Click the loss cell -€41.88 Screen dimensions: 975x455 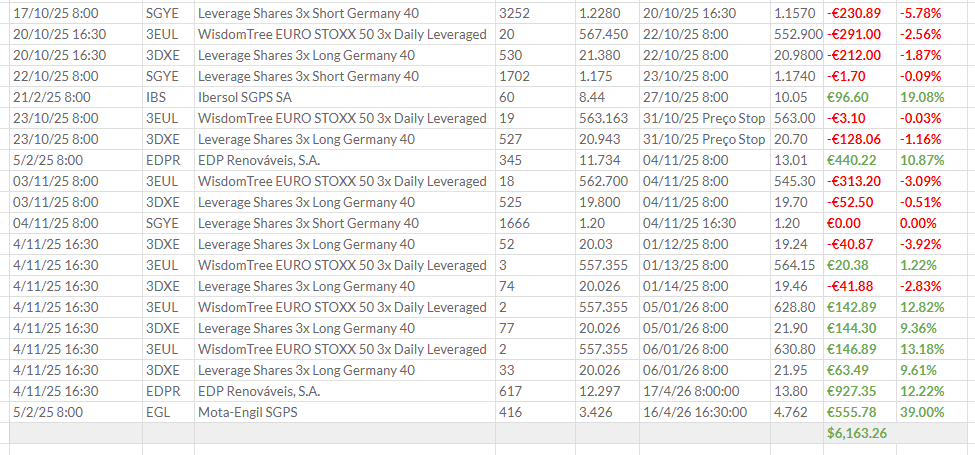[860, 286]
